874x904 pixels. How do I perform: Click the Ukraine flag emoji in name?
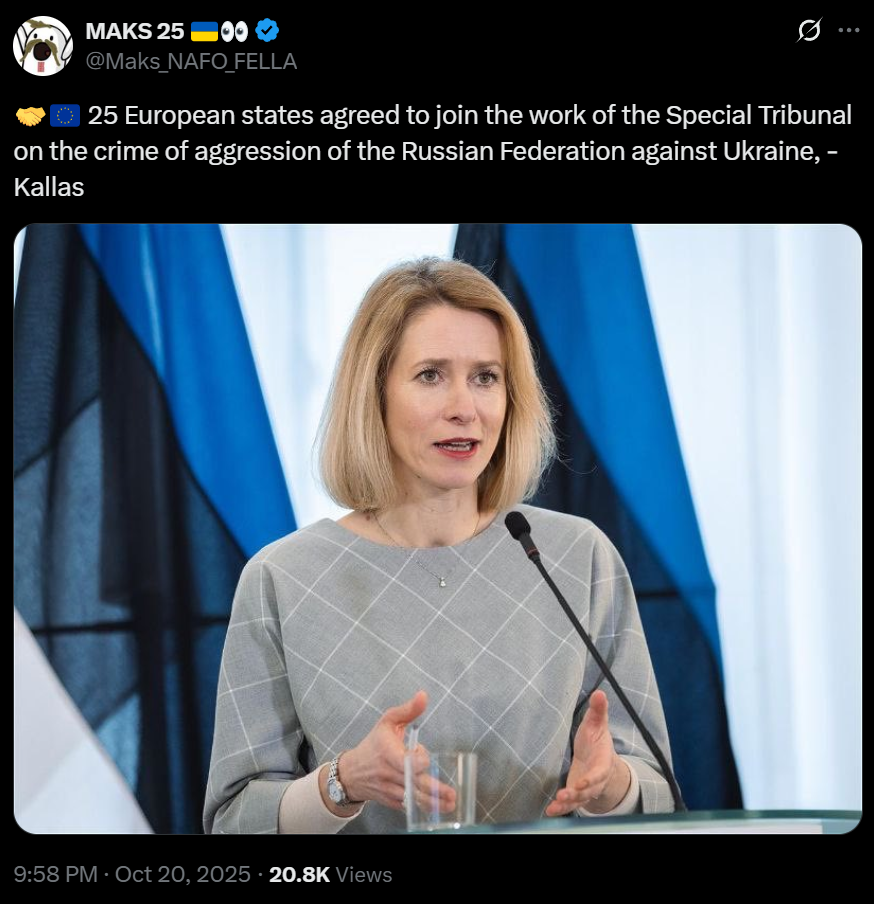coord(204,31)
